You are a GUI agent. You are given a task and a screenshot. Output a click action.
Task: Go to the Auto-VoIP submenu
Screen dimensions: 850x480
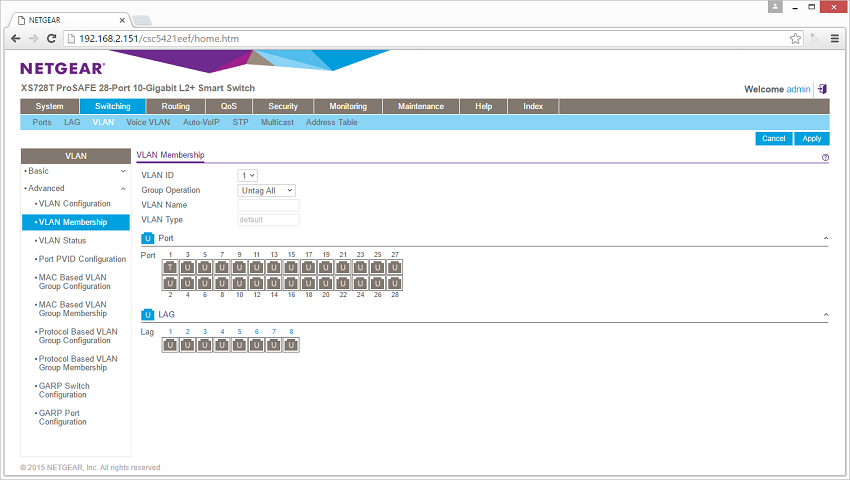[201, 123]
